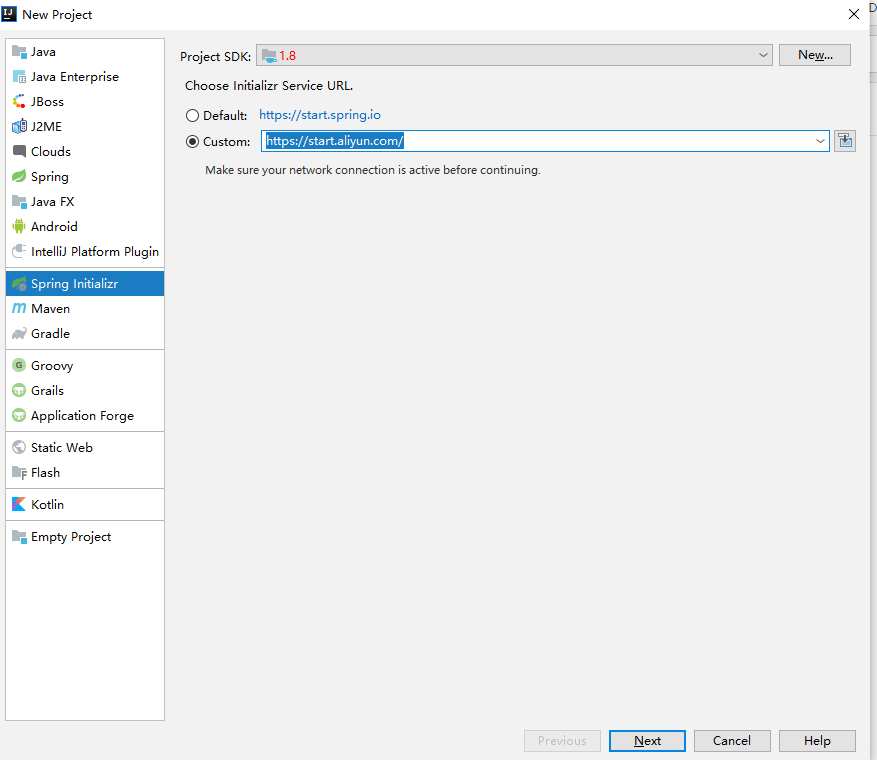Click the 'Project SDK:' label
The image size is (877, 760).
point(215,56)
